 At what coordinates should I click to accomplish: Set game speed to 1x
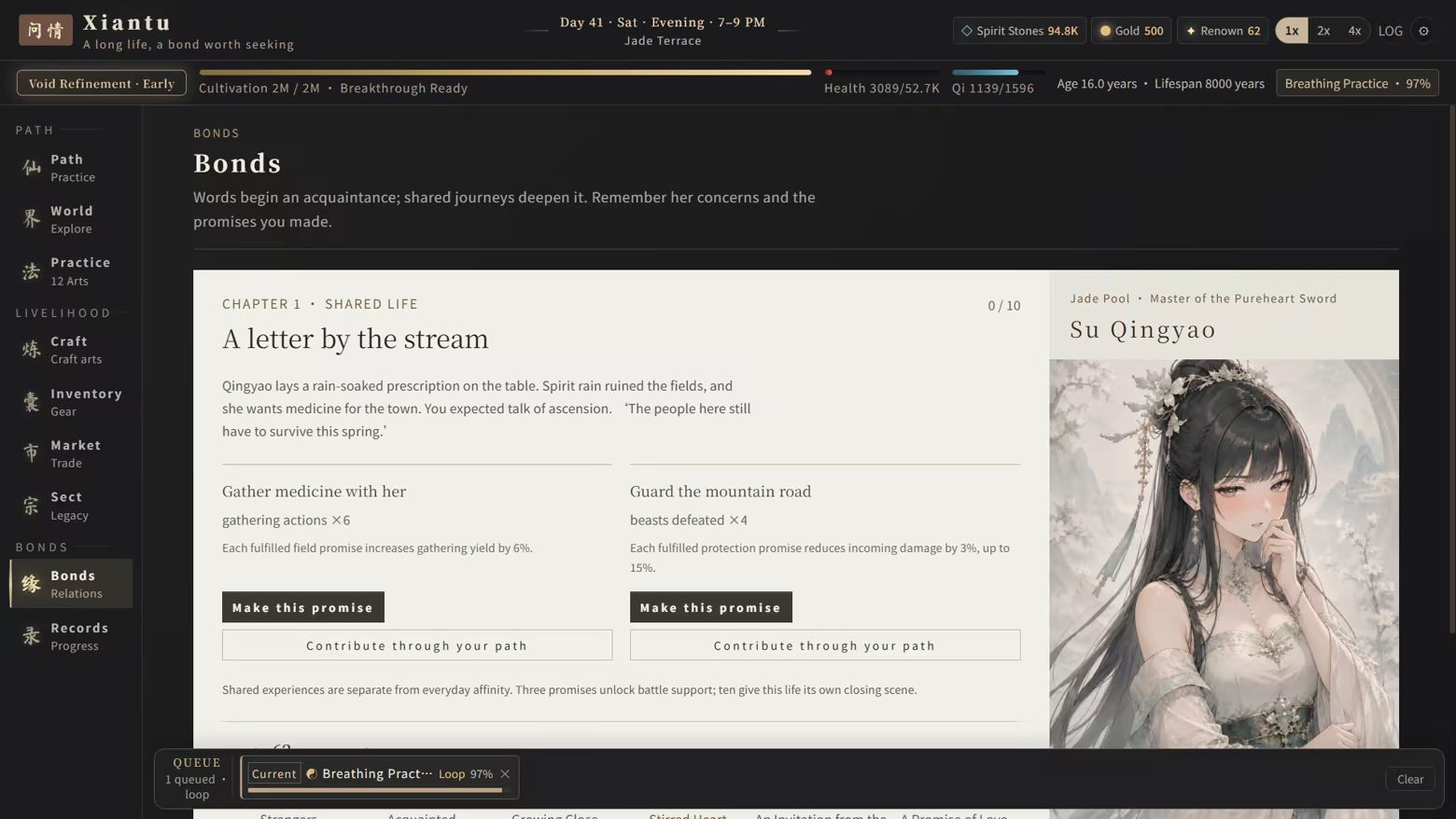[x=1292, y=31]
